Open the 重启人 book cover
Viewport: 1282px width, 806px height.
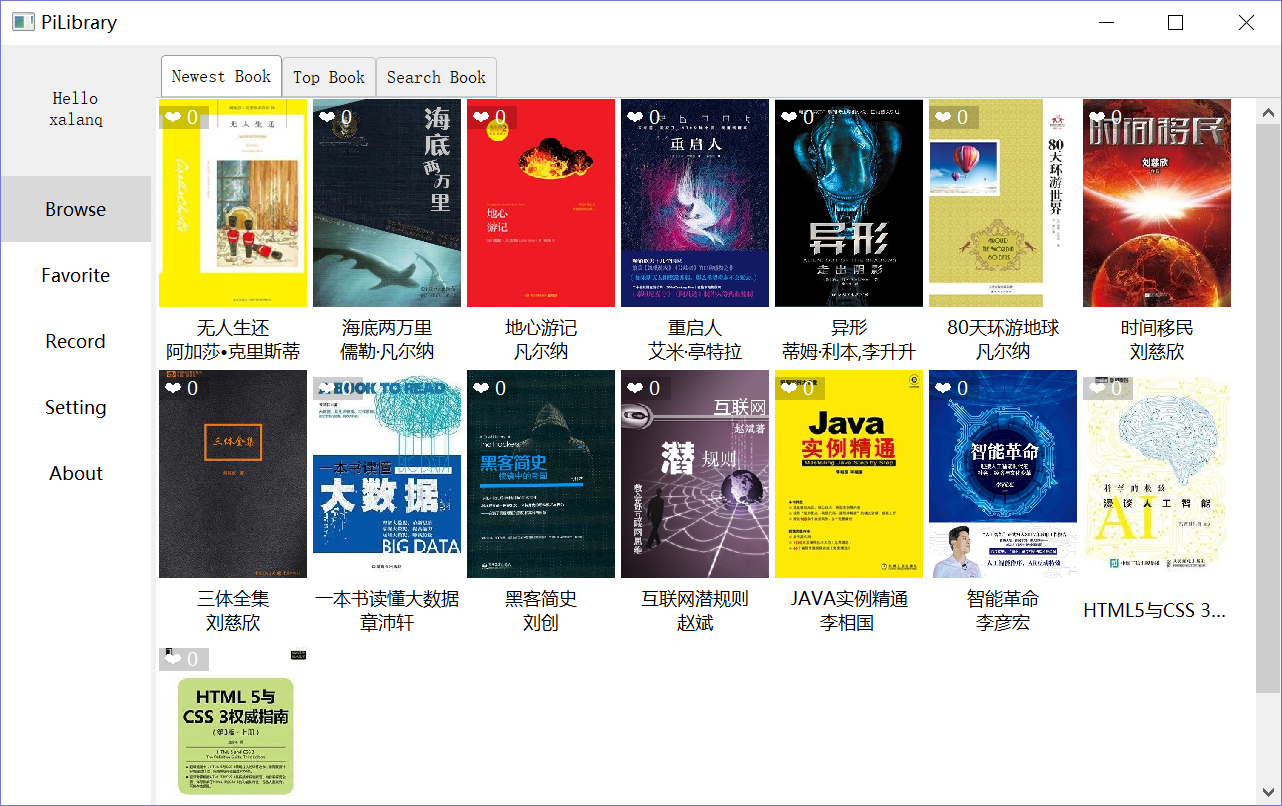point(695,203)
